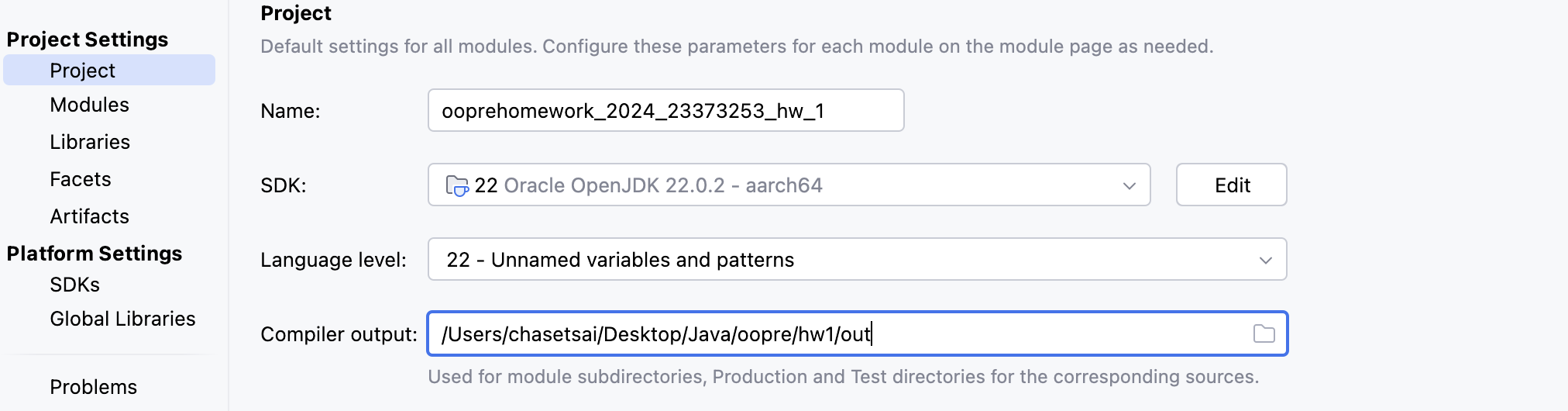Click into the Compiler output path field
The height and width of the screenshot is (411, 1568).
click(857, 333)
